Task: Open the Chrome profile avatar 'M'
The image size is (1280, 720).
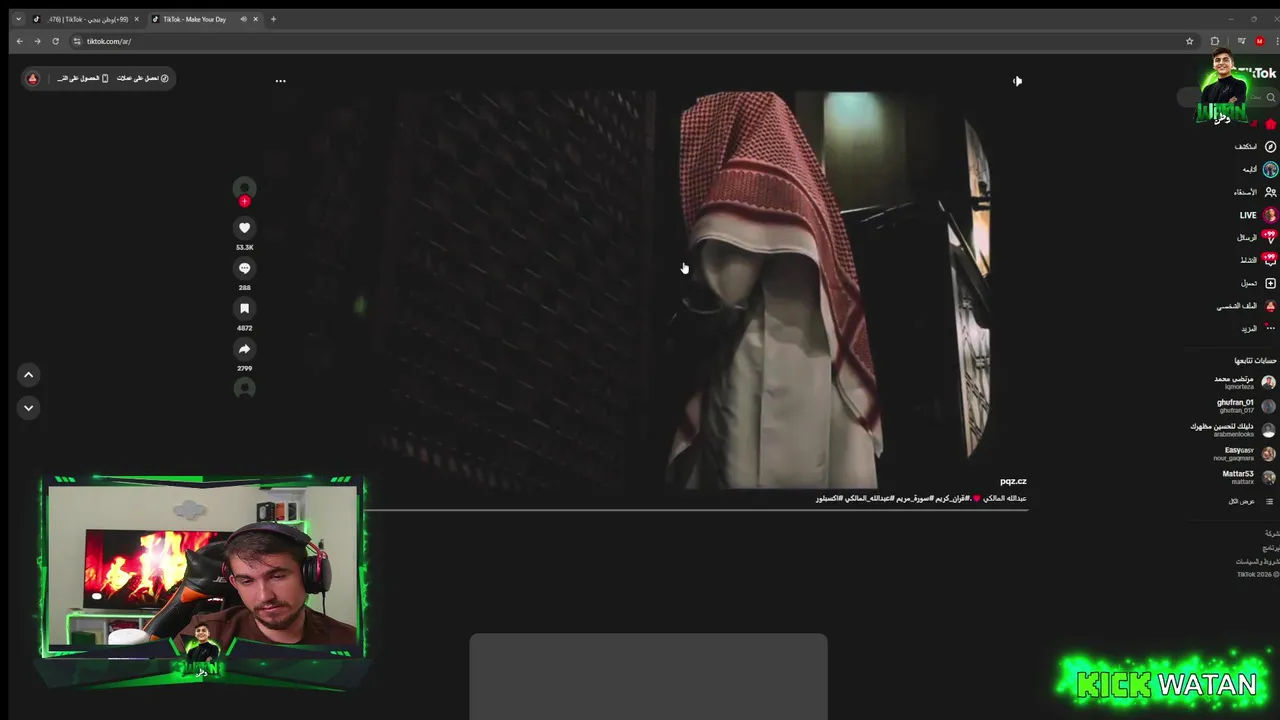Action: [x=1260, y=41]
